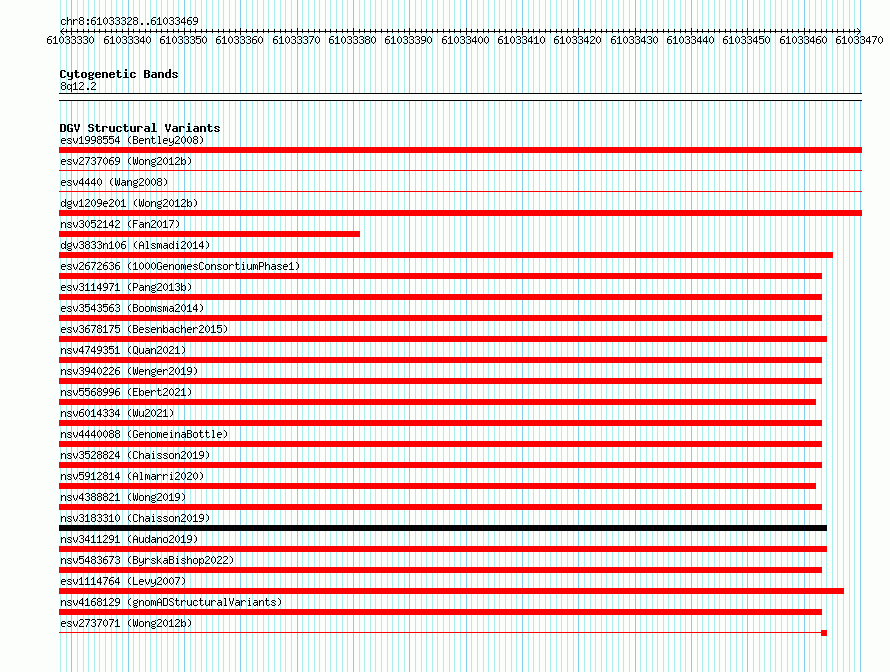Select the esv3543563 (Boomsma2014) label
The height and width of the screenshot is (672, 890).
[x=132, y=308]
